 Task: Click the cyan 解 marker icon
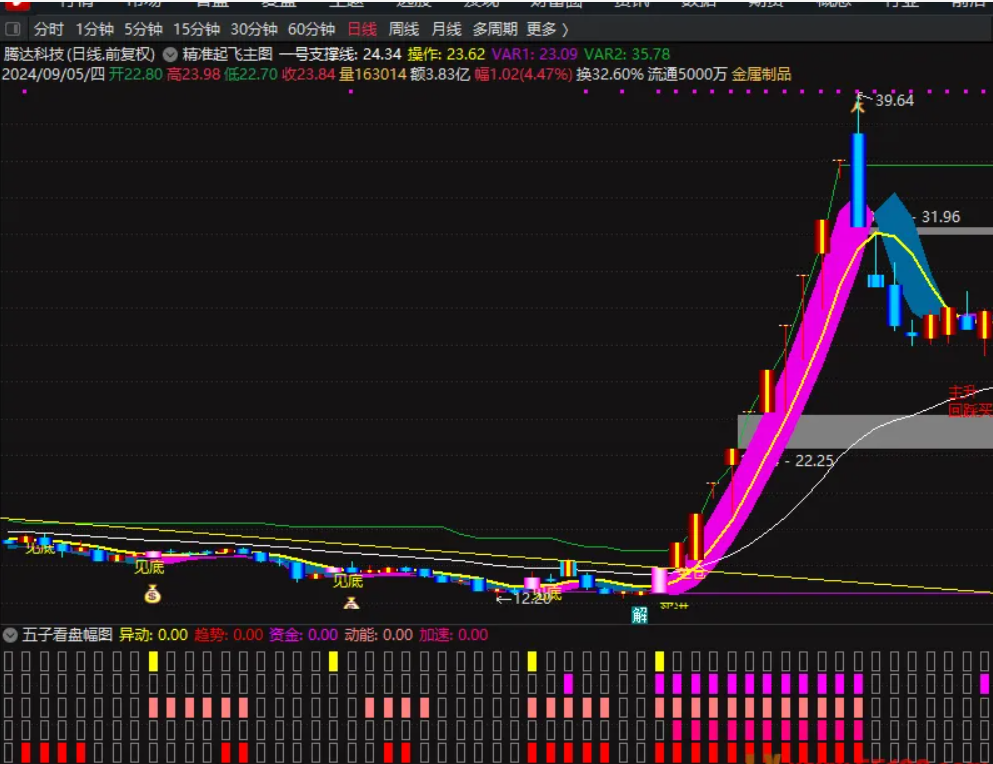pyautogui.click(x=640, y=614)
